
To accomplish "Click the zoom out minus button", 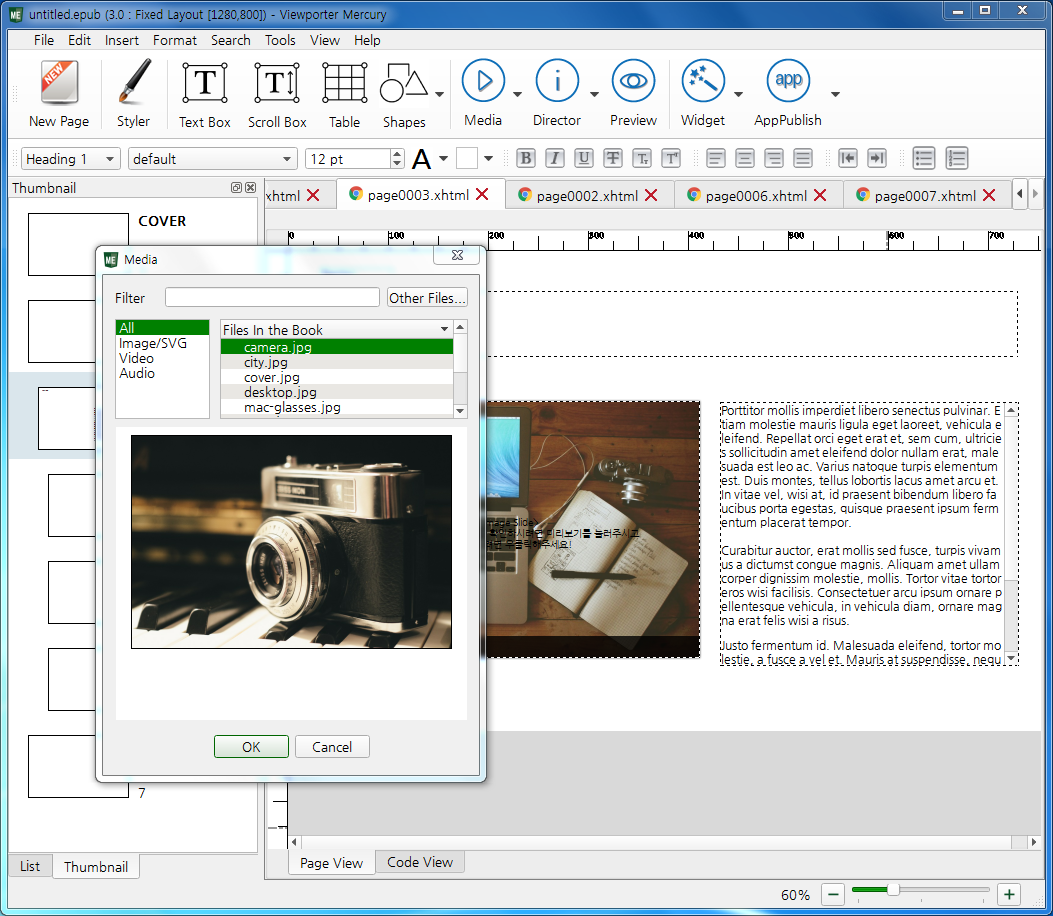I will [833, 895].
